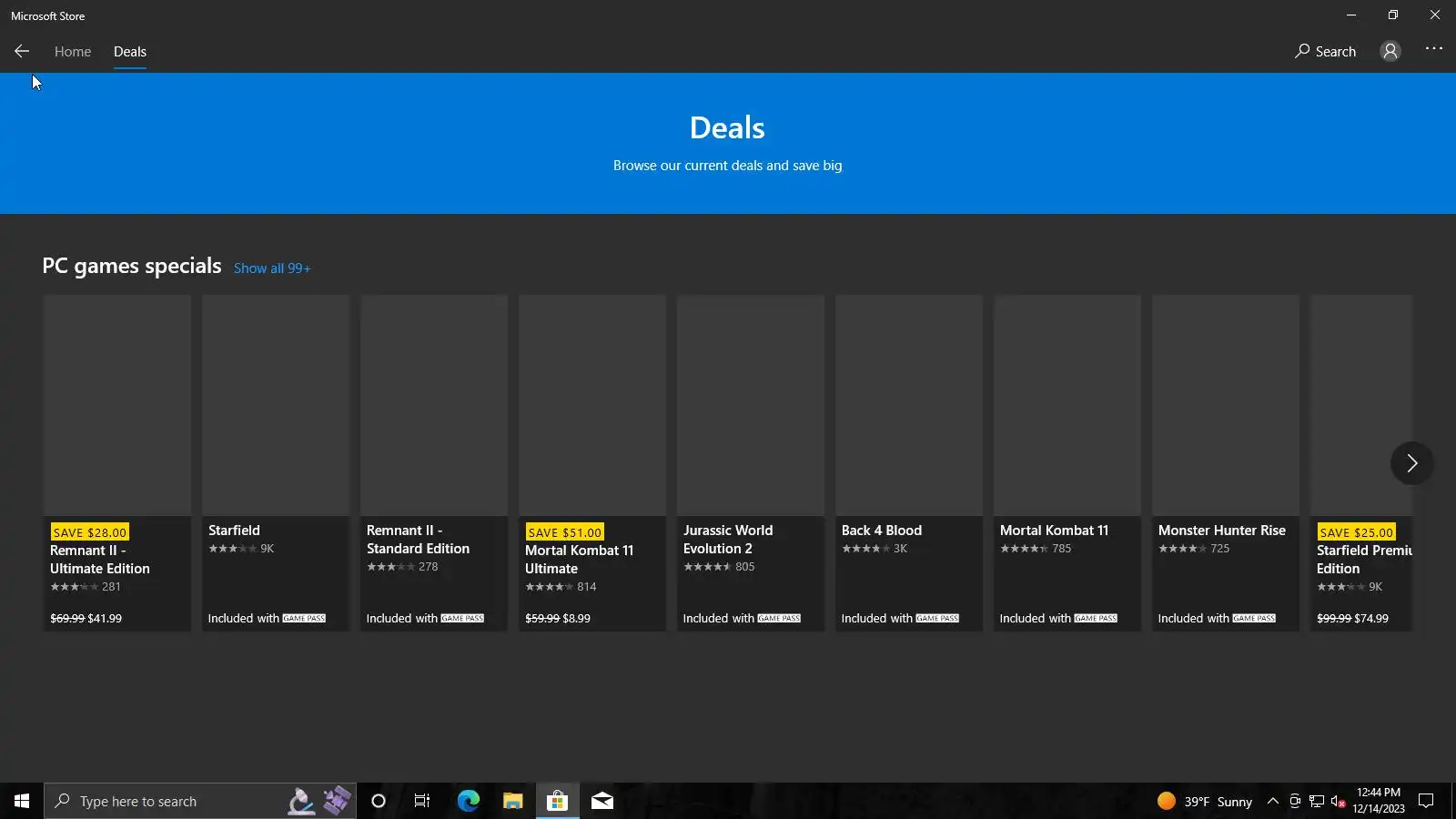Open the network status tray icon
This screenshot has height=819, width=1456.
1316,801
